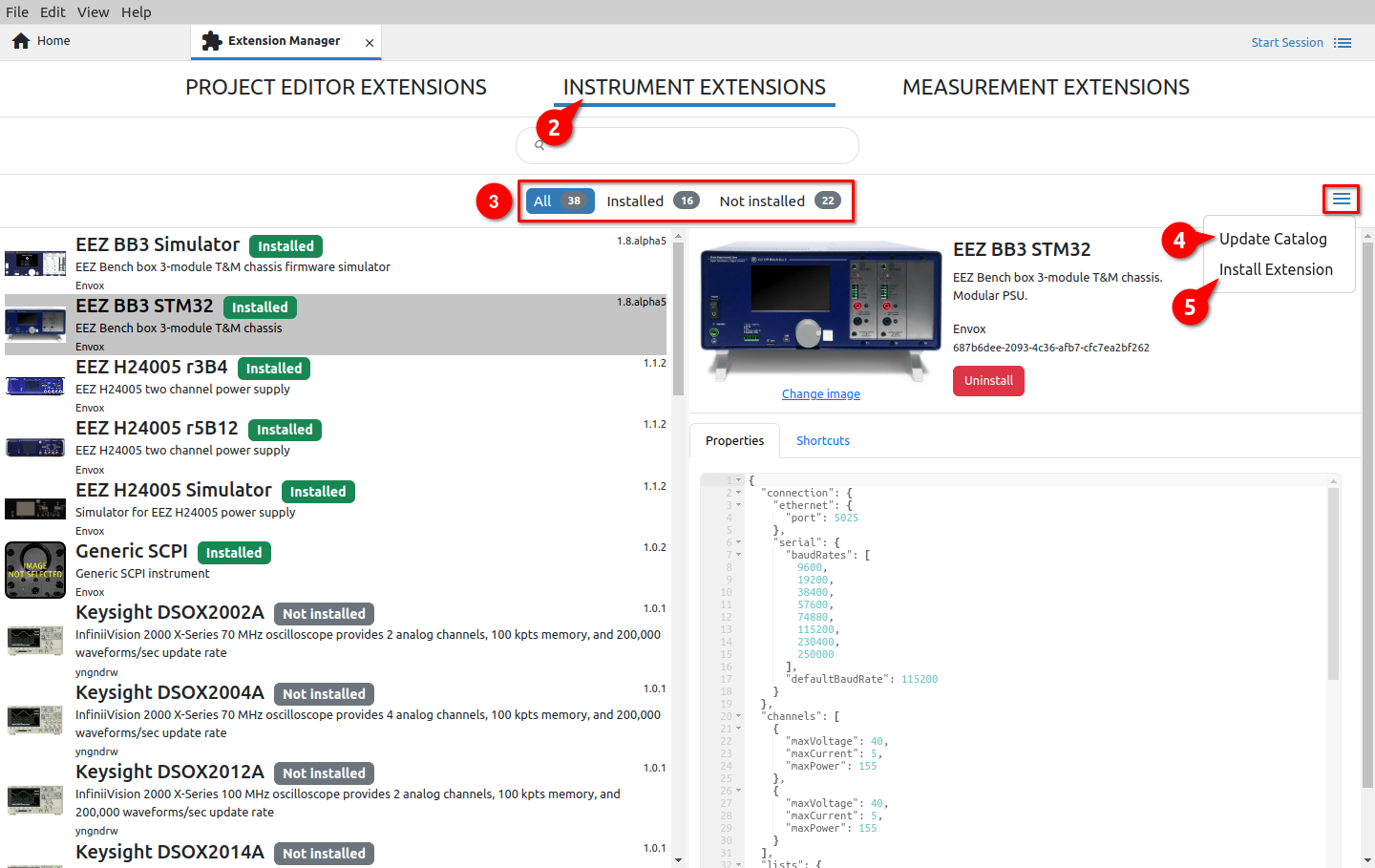Open the Start Session list icon
Image resolution: width=1375 pixels, height=868 pixels.
(1343, 43)
